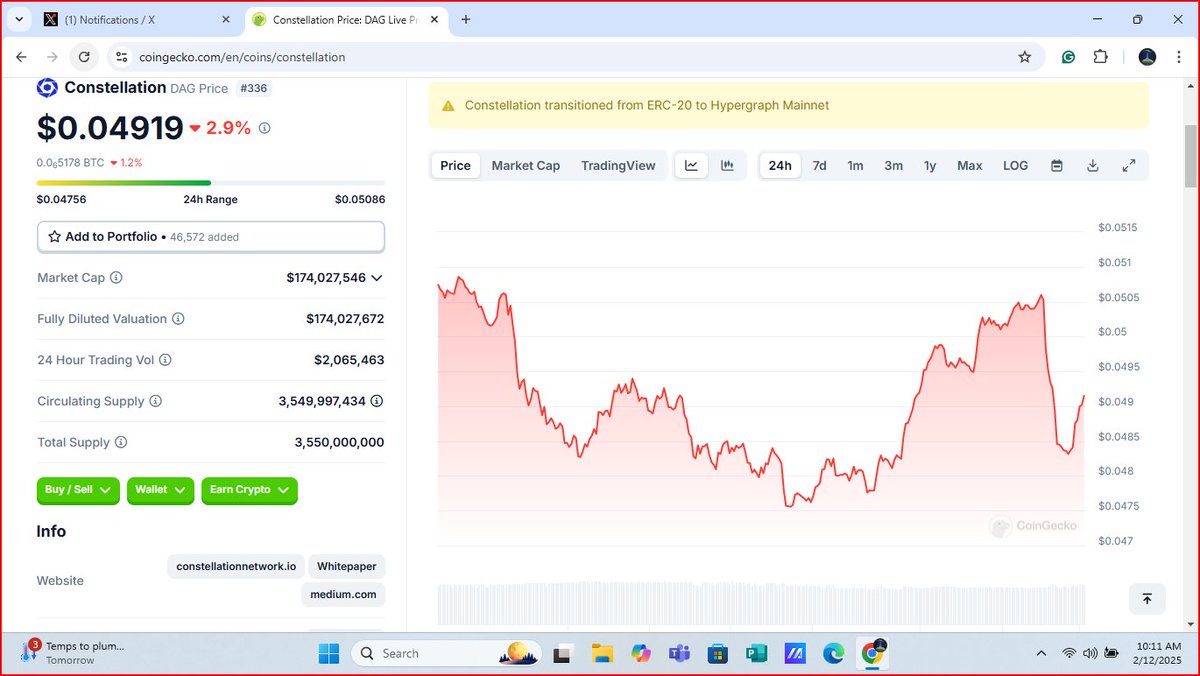
Task: Reload the CoinGecko page
Action: click(84, 57)
